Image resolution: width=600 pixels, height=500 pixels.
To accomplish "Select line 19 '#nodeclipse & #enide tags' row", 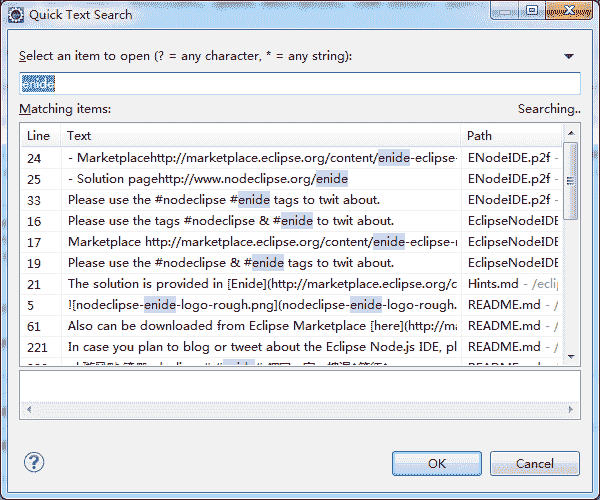I will click(x=292, y=263).
